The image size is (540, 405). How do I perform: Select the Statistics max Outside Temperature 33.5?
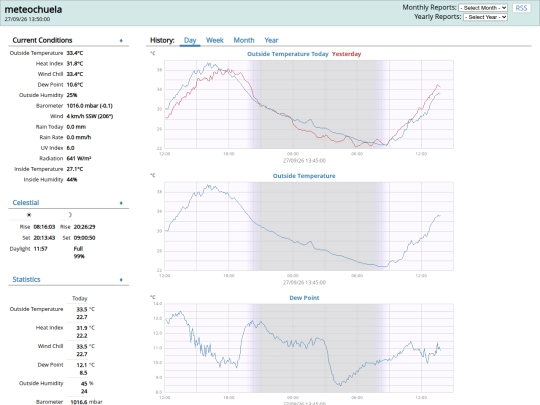click(x=82, y=310)
